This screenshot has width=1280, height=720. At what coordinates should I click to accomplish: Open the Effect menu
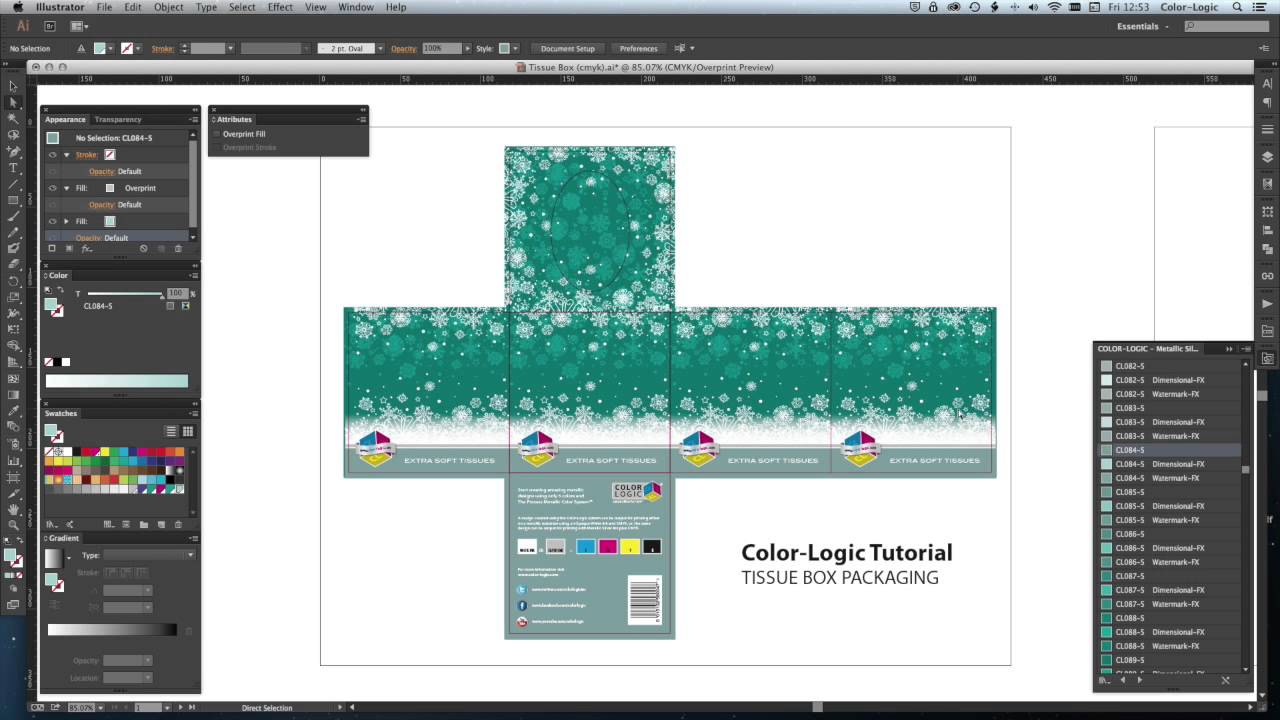(x=280, y=7)
